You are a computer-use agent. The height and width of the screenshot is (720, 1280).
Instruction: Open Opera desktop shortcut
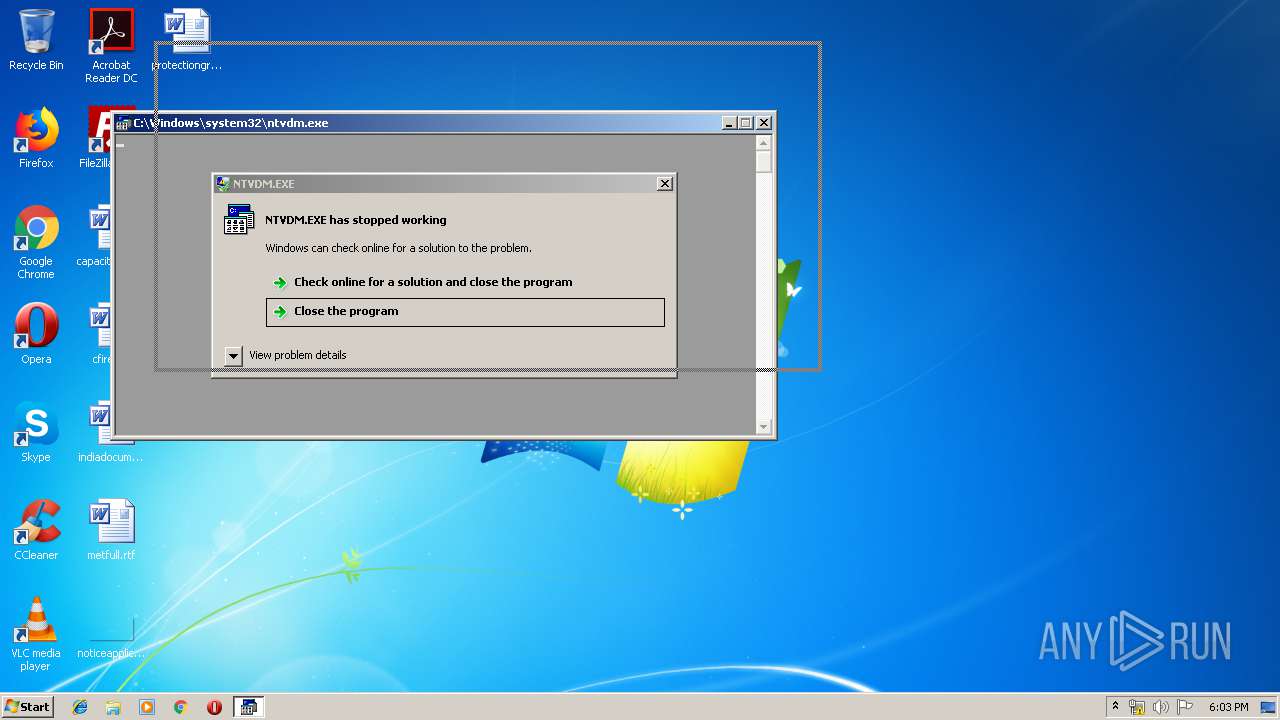pyautogui.click(x=36, y=334)
